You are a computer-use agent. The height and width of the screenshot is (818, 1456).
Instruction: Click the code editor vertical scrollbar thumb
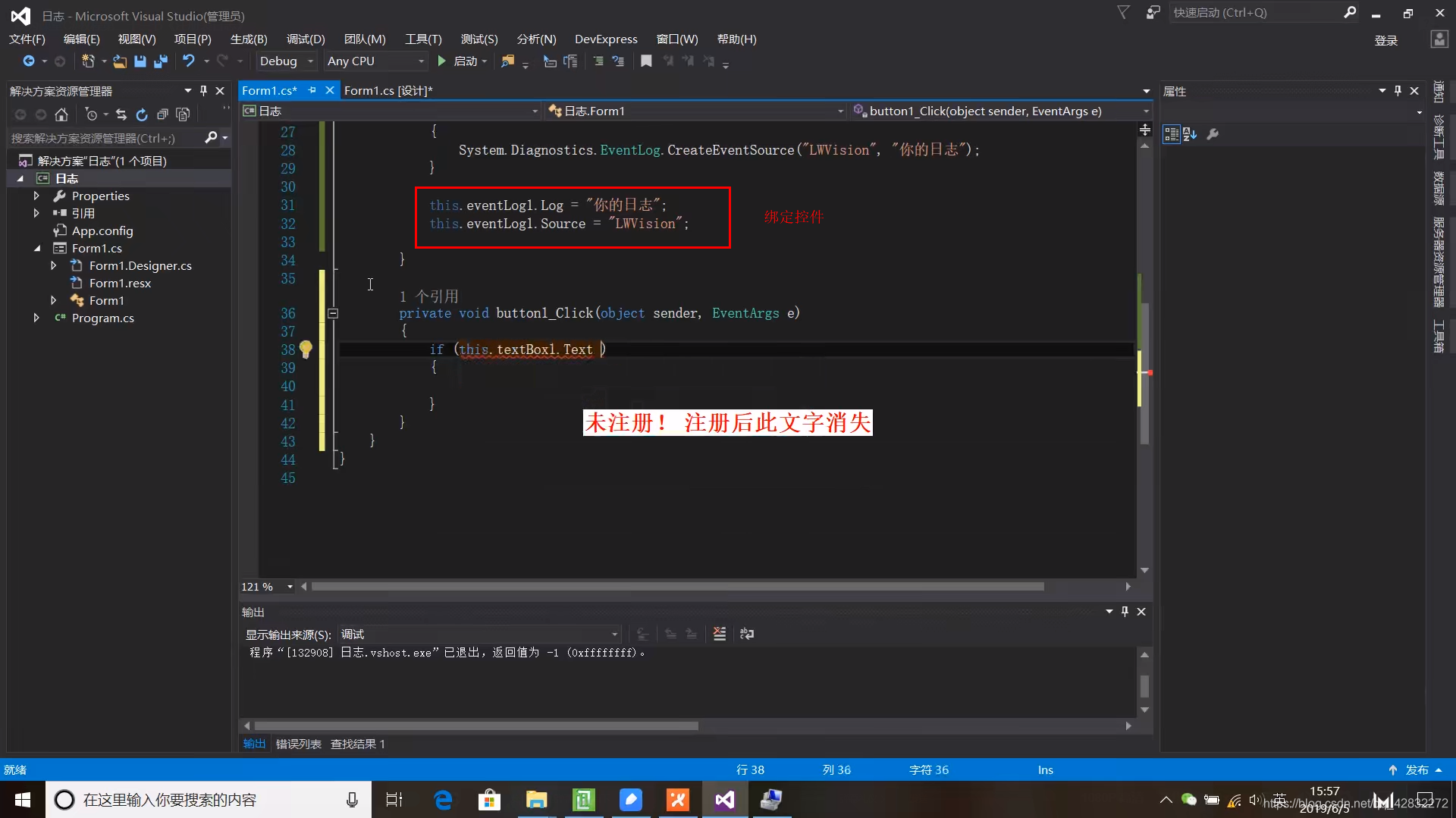[x=1144, y=373]
